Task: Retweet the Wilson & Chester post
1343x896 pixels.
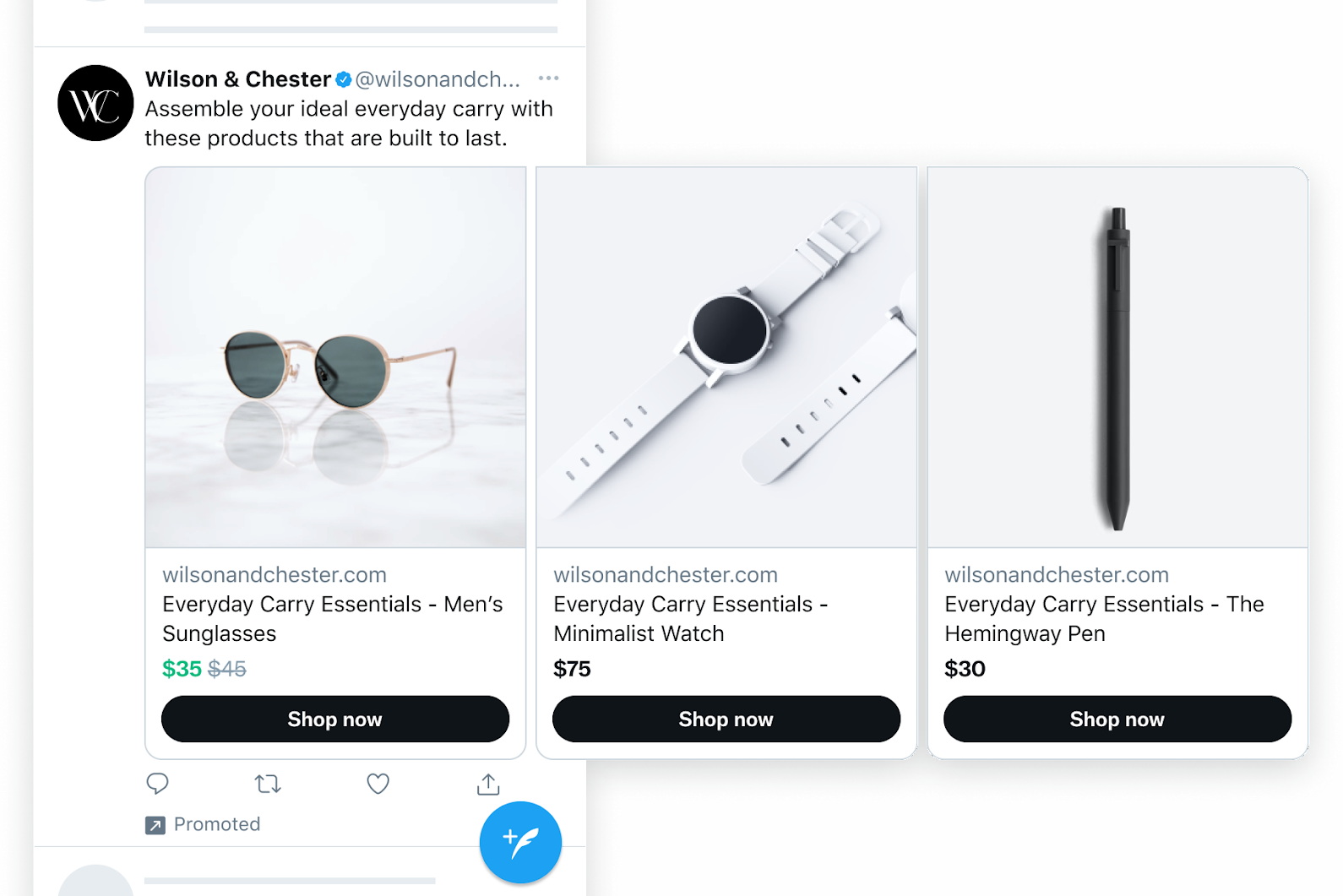Action: pyautogui.click(x=268, y=784)
